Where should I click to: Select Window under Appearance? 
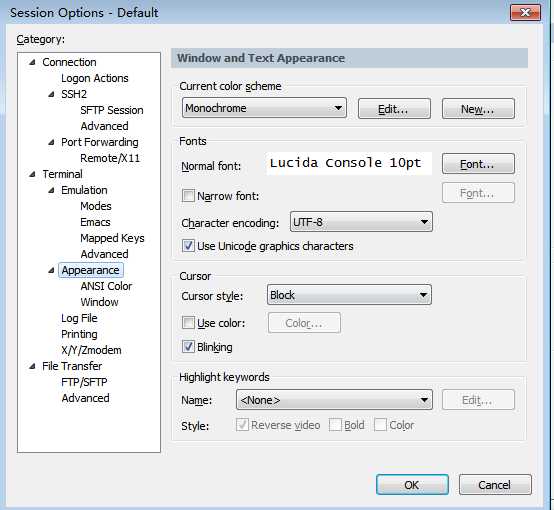[99, 302]
